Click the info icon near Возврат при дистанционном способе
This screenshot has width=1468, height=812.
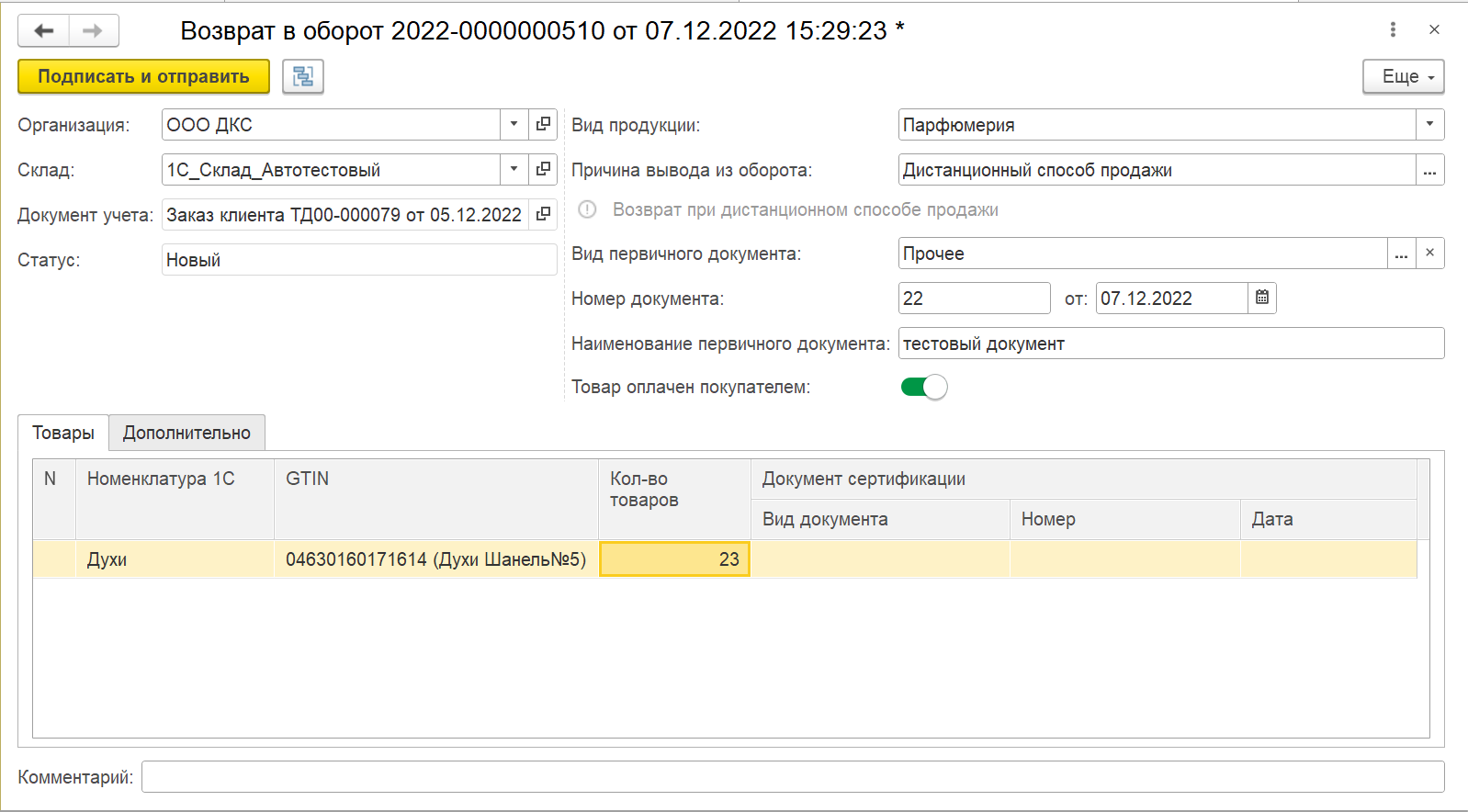coord(587,209)
